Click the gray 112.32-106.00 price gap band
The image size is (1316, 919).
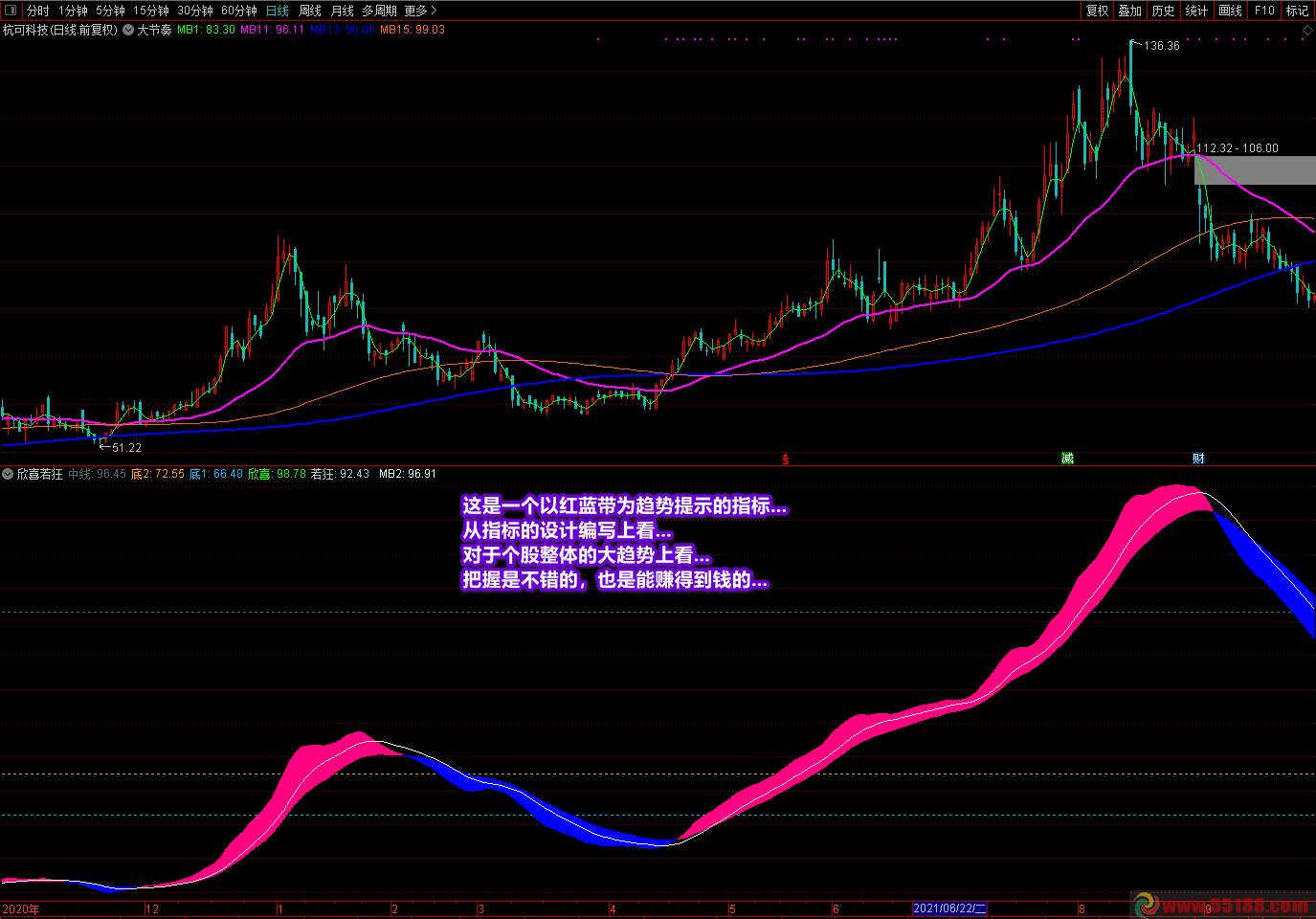pos(1255,170)
